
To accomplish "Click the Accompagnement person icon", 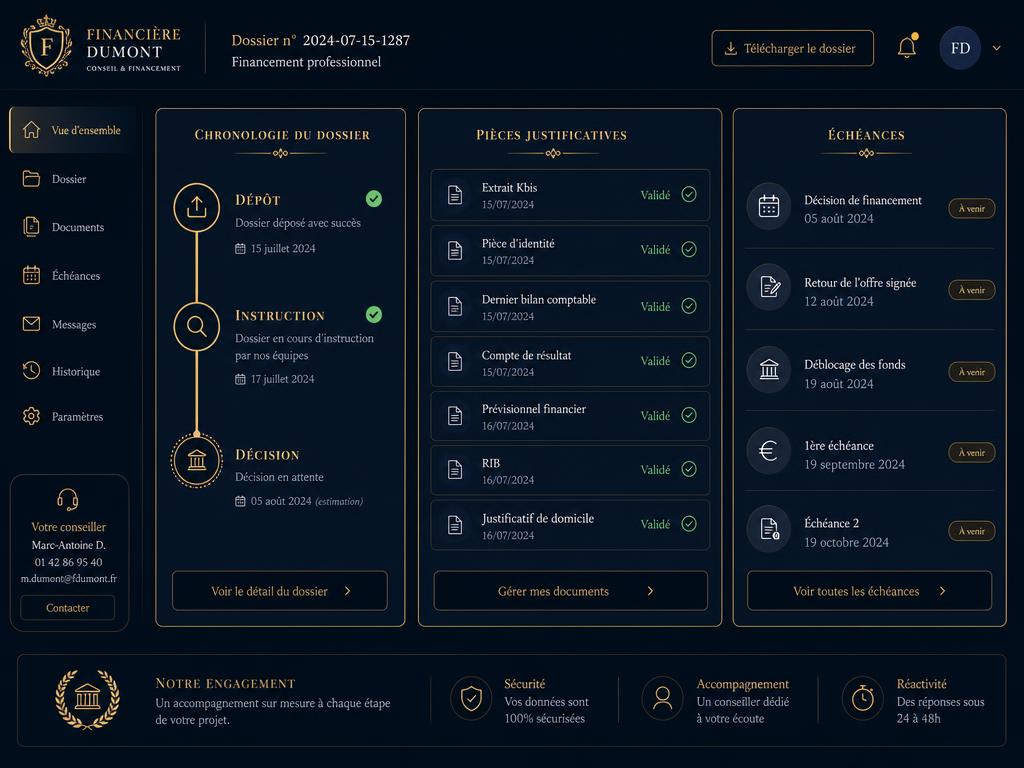I will click(x=662, y=699).
